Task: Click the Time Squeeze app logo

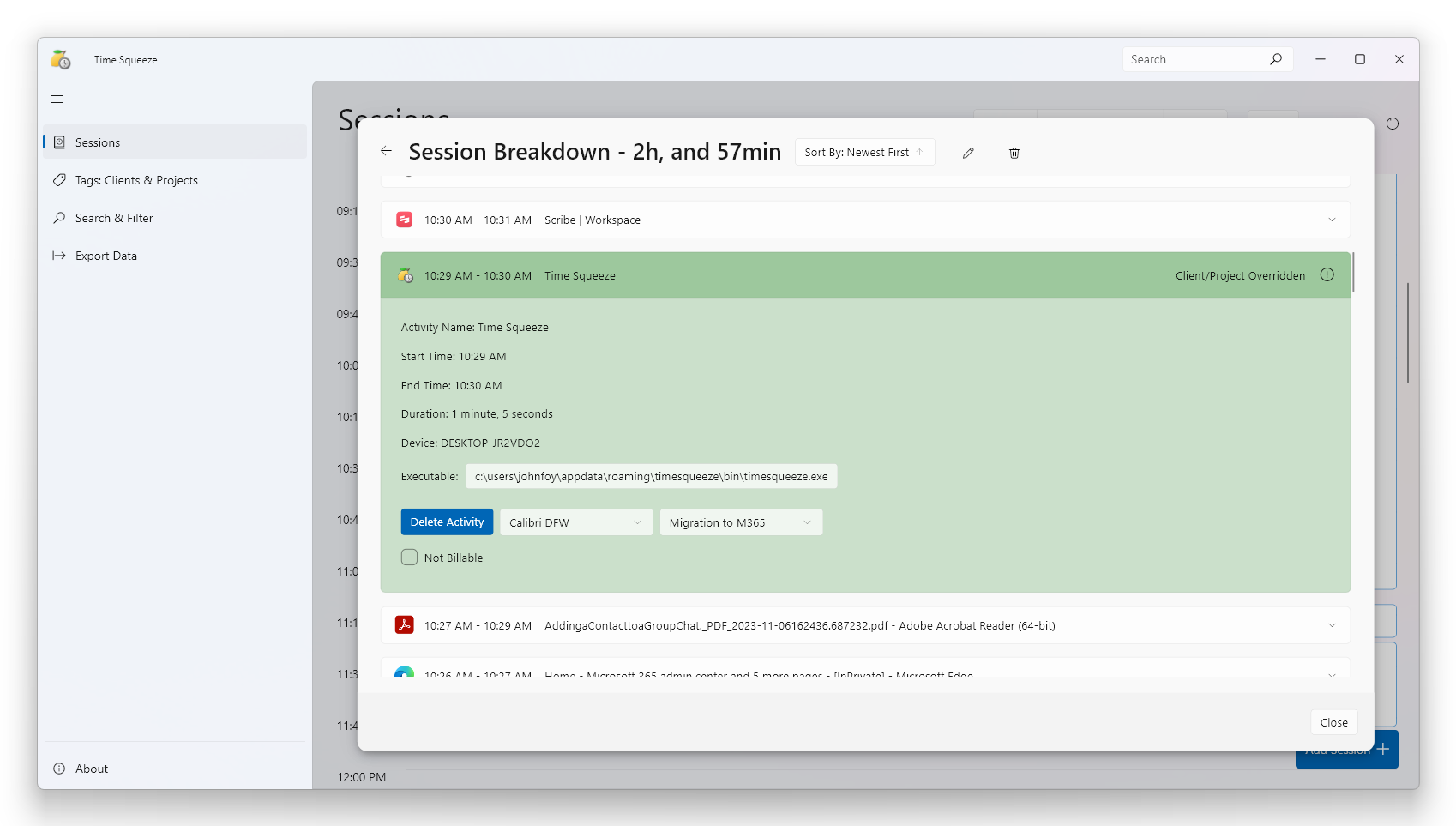Action: 61,59
